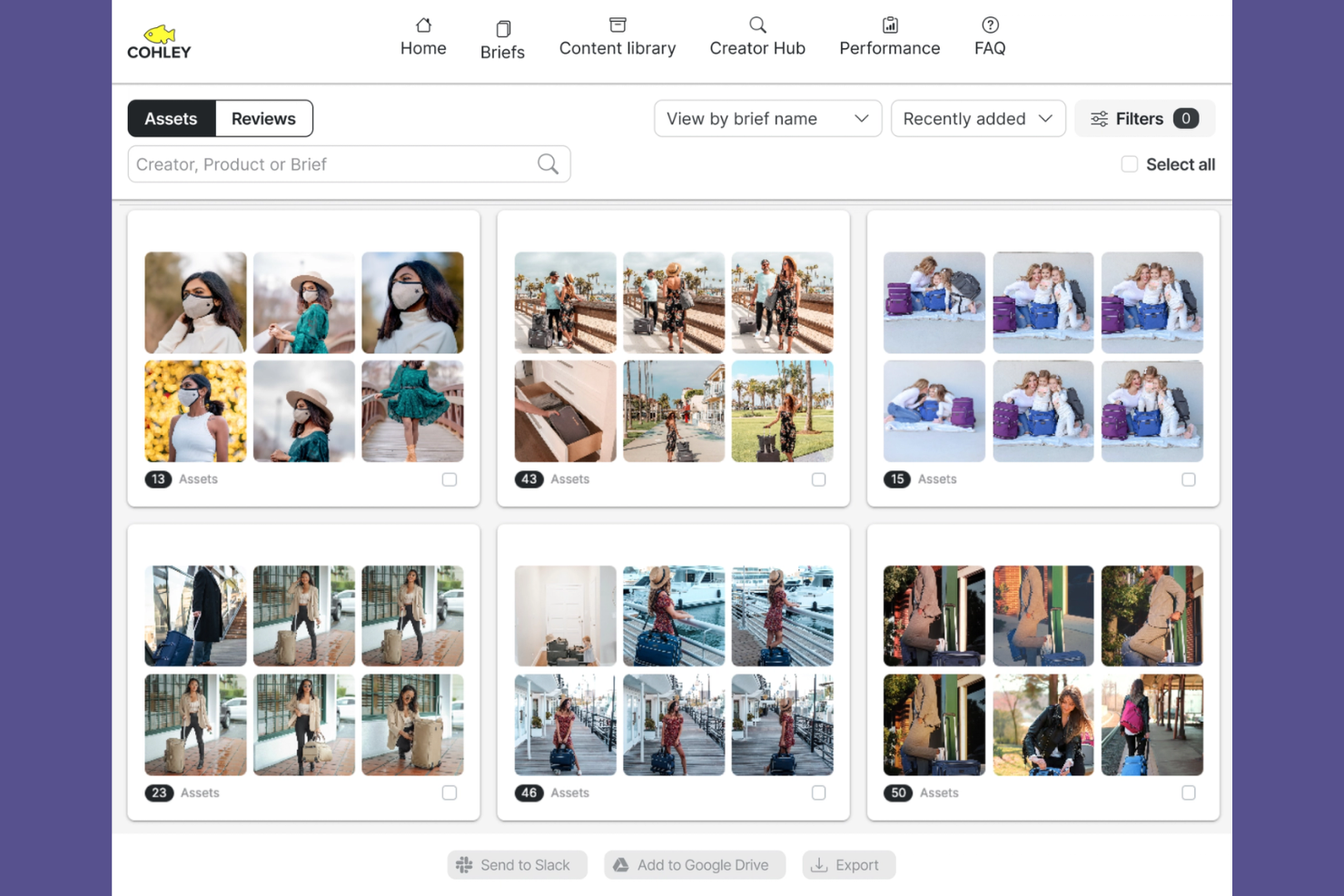
Task: Open the man in black coat thumbnail
Action: (195, 616)
